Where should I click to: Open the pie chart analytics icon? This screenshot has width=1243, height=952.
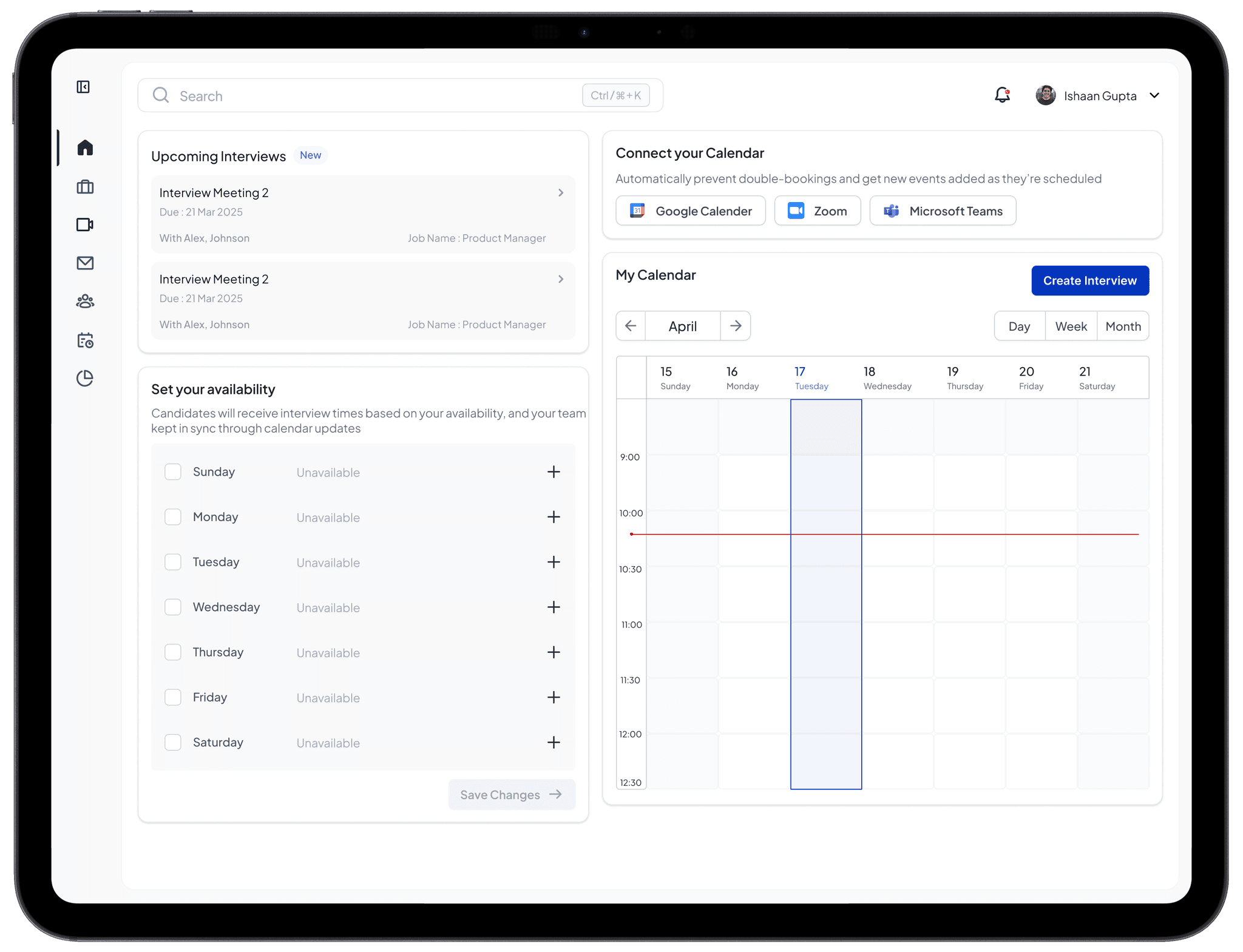coord(85,379)
